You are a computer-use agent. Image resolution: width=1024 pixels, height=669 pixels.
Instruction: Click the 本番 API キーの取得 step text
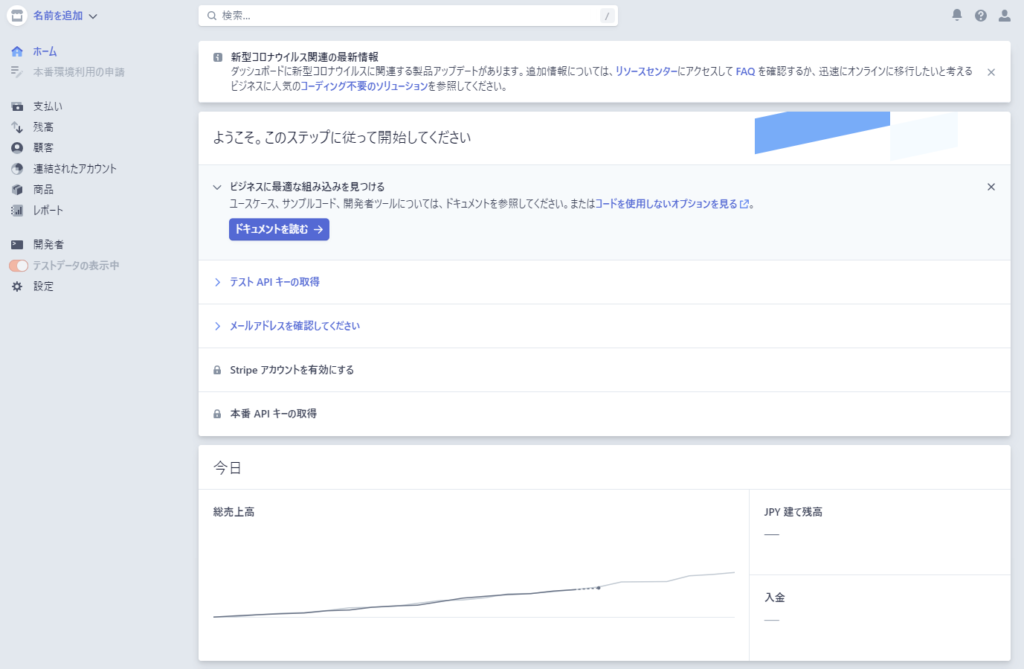pyautogui.click(x=273, y=414)
